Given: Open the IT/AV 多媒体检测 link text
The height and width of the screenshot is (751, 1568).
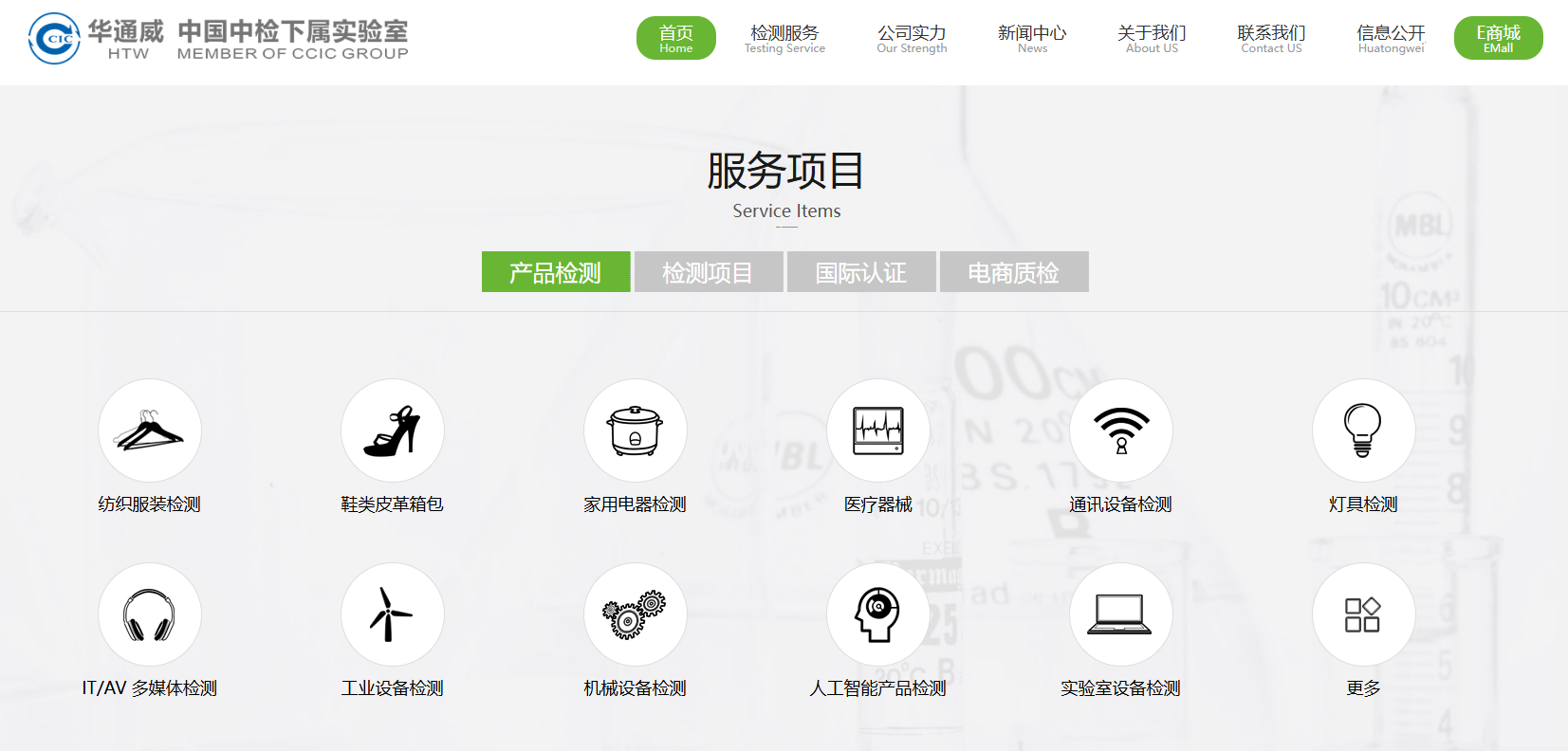Looking at the screenshot, I should pyautogui.click(x=150, y=688).
